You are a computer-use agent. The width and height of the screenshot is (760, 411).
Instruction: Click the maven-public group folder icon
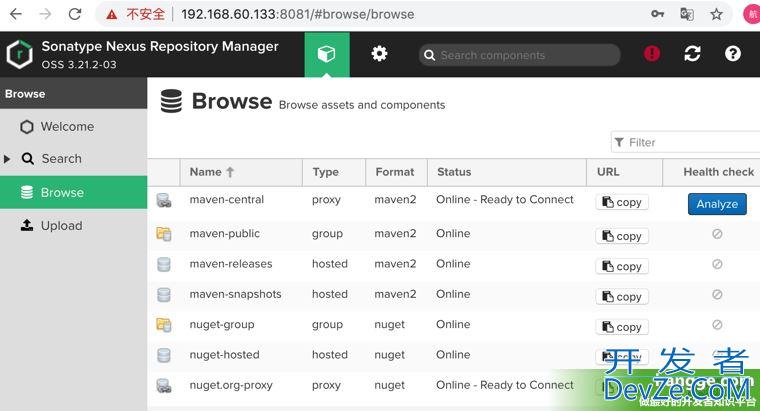pyautogui.click(x=164, y=234)
